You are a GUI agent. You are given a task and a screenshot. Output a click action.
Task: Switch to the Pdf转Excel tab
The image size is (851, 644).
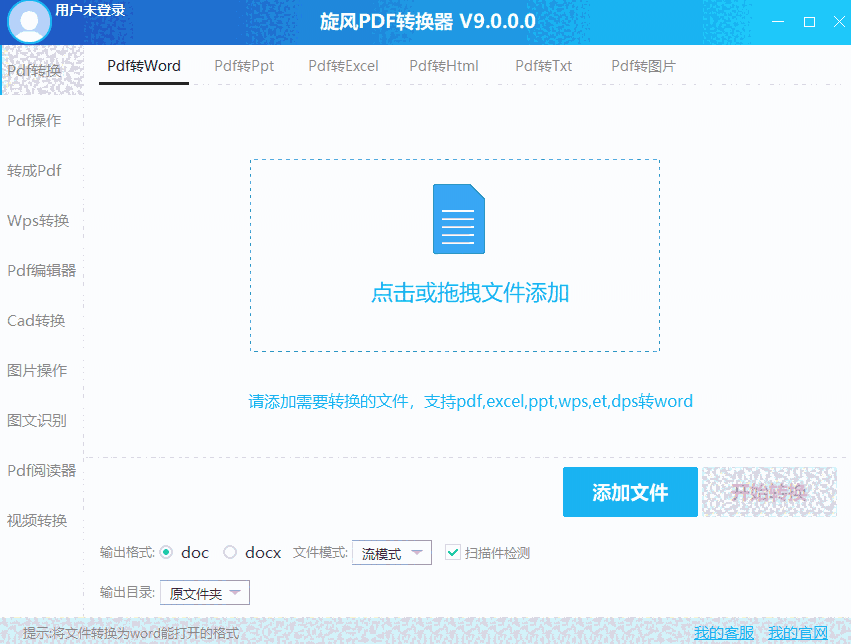tap(343, 66)
